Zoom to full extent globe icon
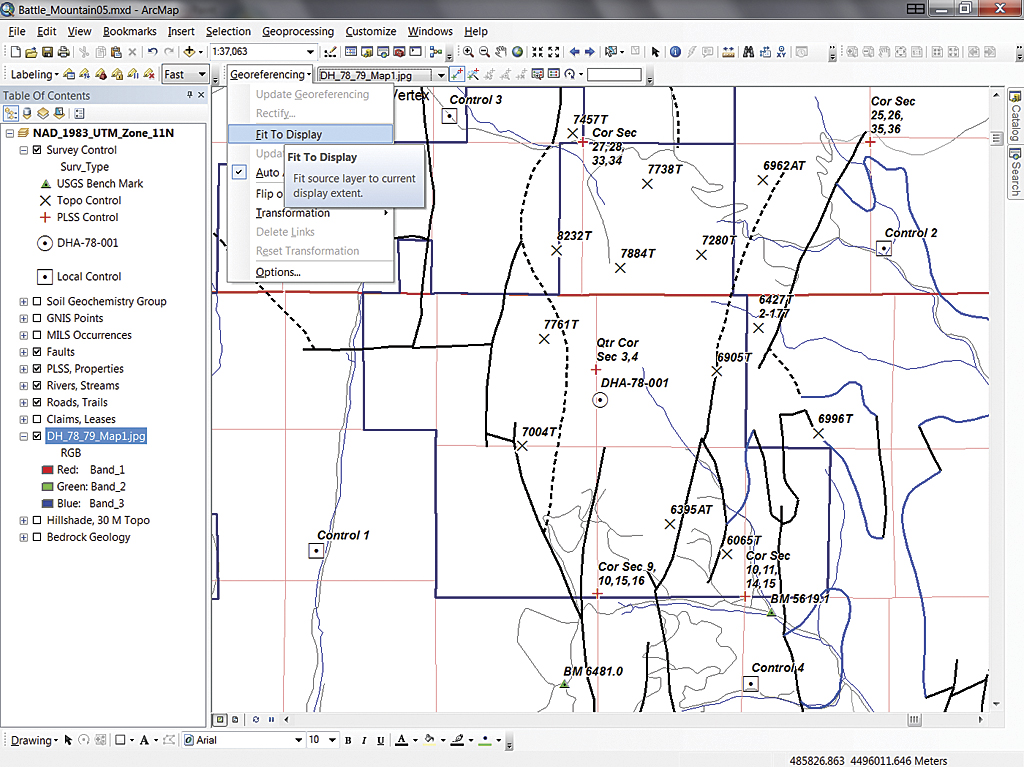1024x767 pixels. pyautogui.click(x=517, y=52)
